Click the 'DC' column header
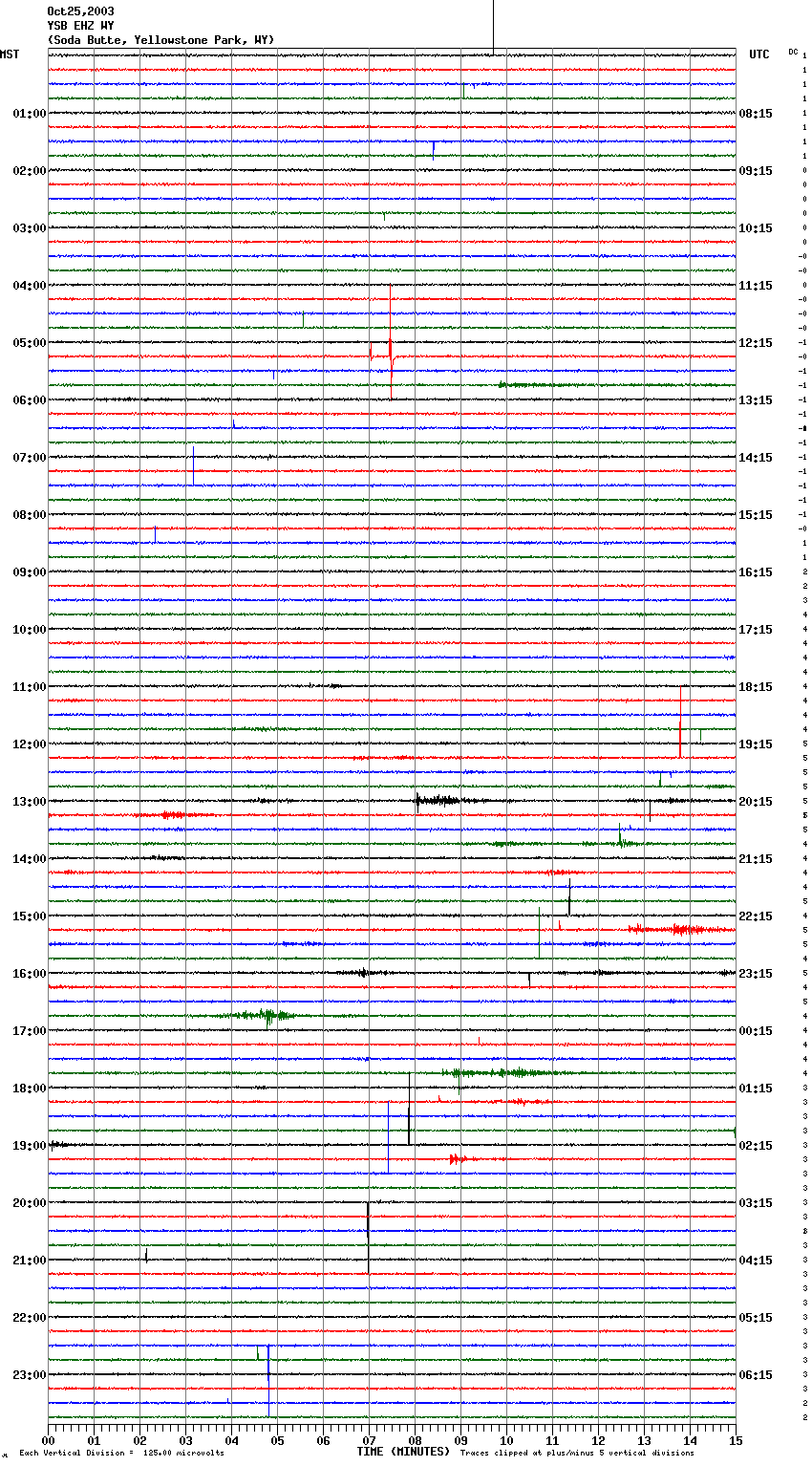 tap(793, 52)
